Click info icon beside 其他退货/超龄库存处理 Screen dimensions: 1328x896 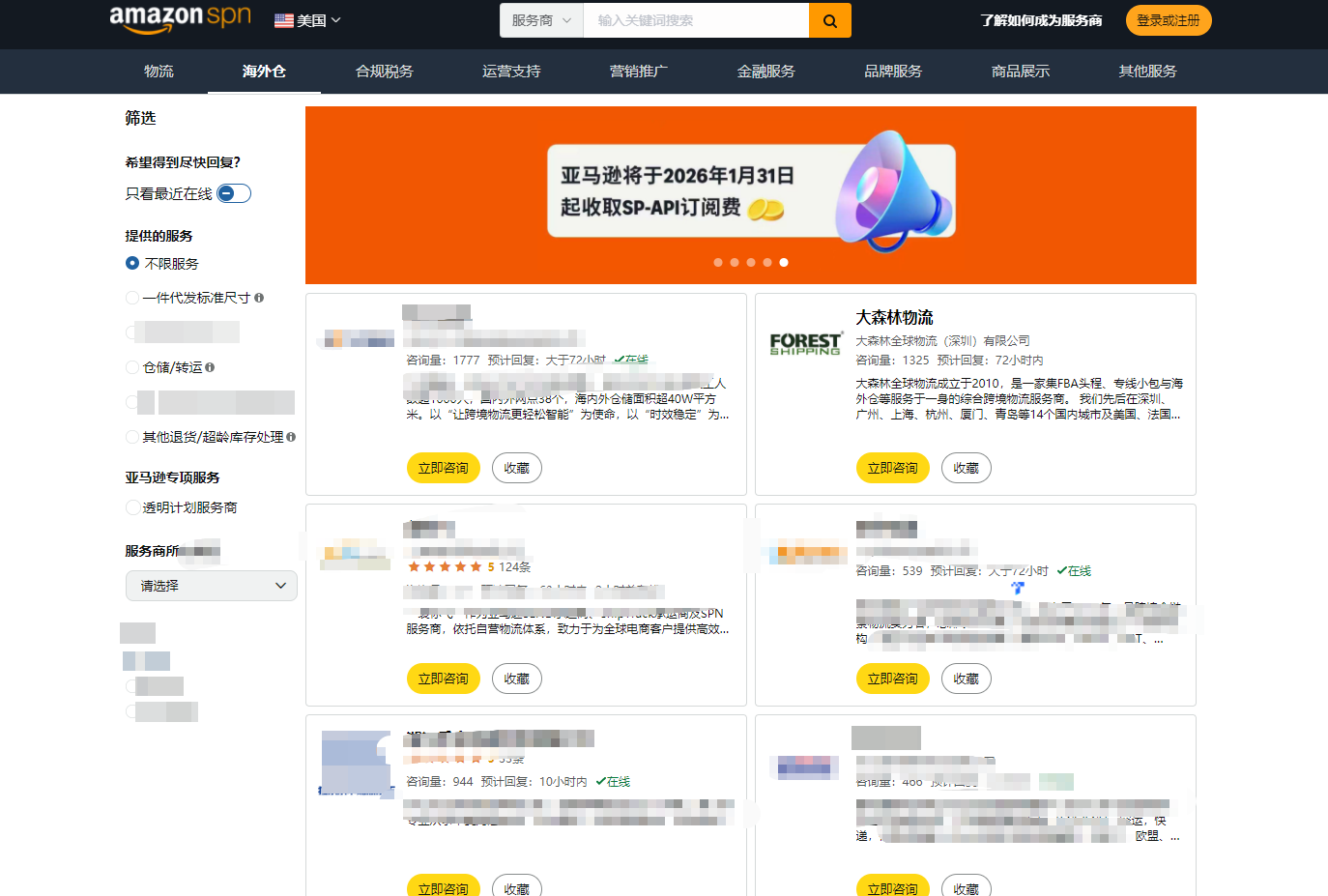tap(291, 437)
